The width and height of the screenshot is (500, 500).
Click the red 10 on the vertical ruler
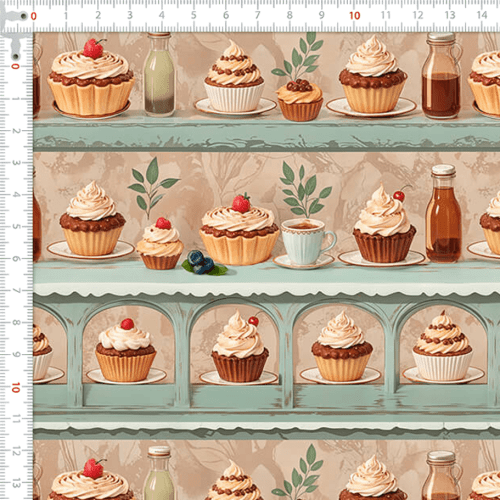pos(16,388)
